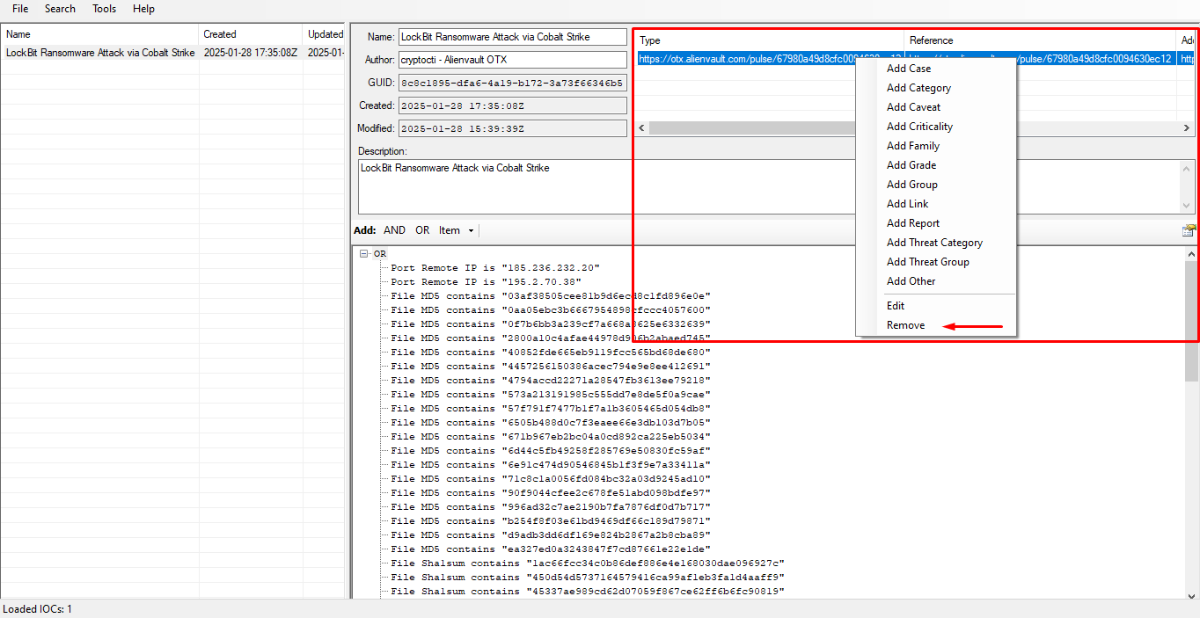Screen dimensions: 1200x618
Task: Select File MD5 contains "b254f8f03e61bd9469df66c189d79871"
Action: (551, 521)
